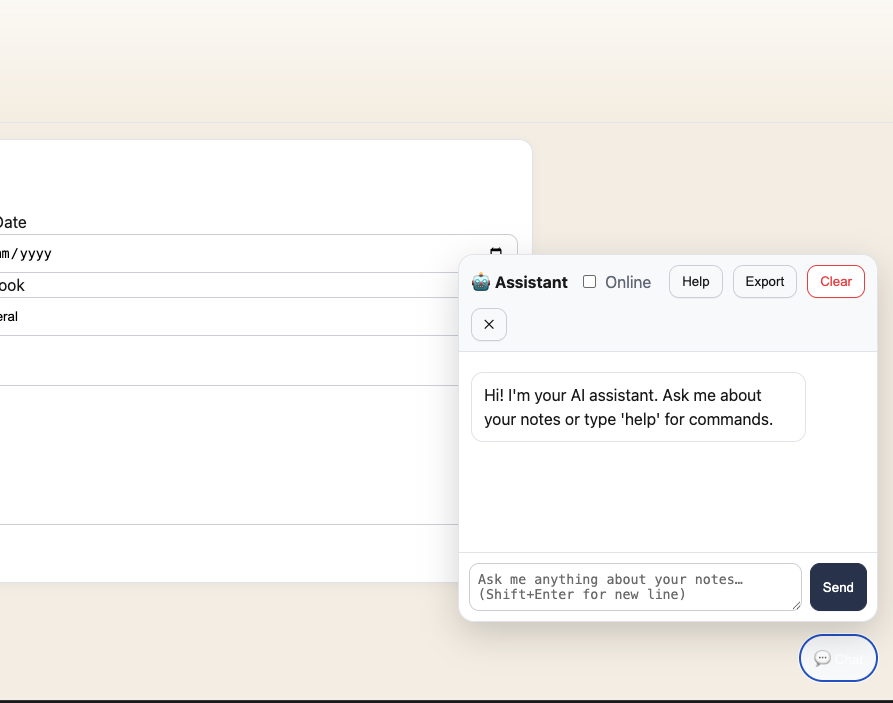Click the Date field label
Viewport: 893px width, 703px height.
click(13, 222)
